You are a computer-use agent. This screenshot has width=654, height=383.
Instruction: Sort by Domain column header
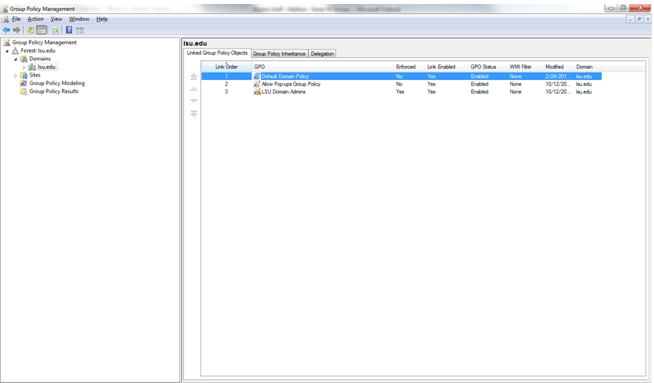(588, 67)
